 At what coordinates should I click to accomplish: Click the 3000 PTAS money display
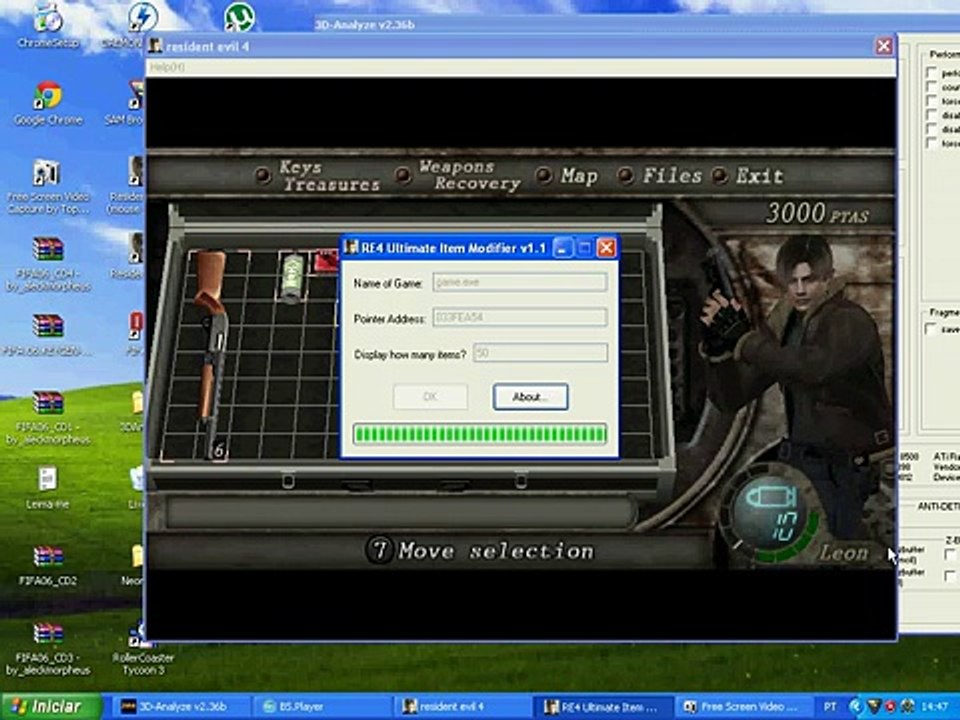pyautogui.click(x=817, y=214)
